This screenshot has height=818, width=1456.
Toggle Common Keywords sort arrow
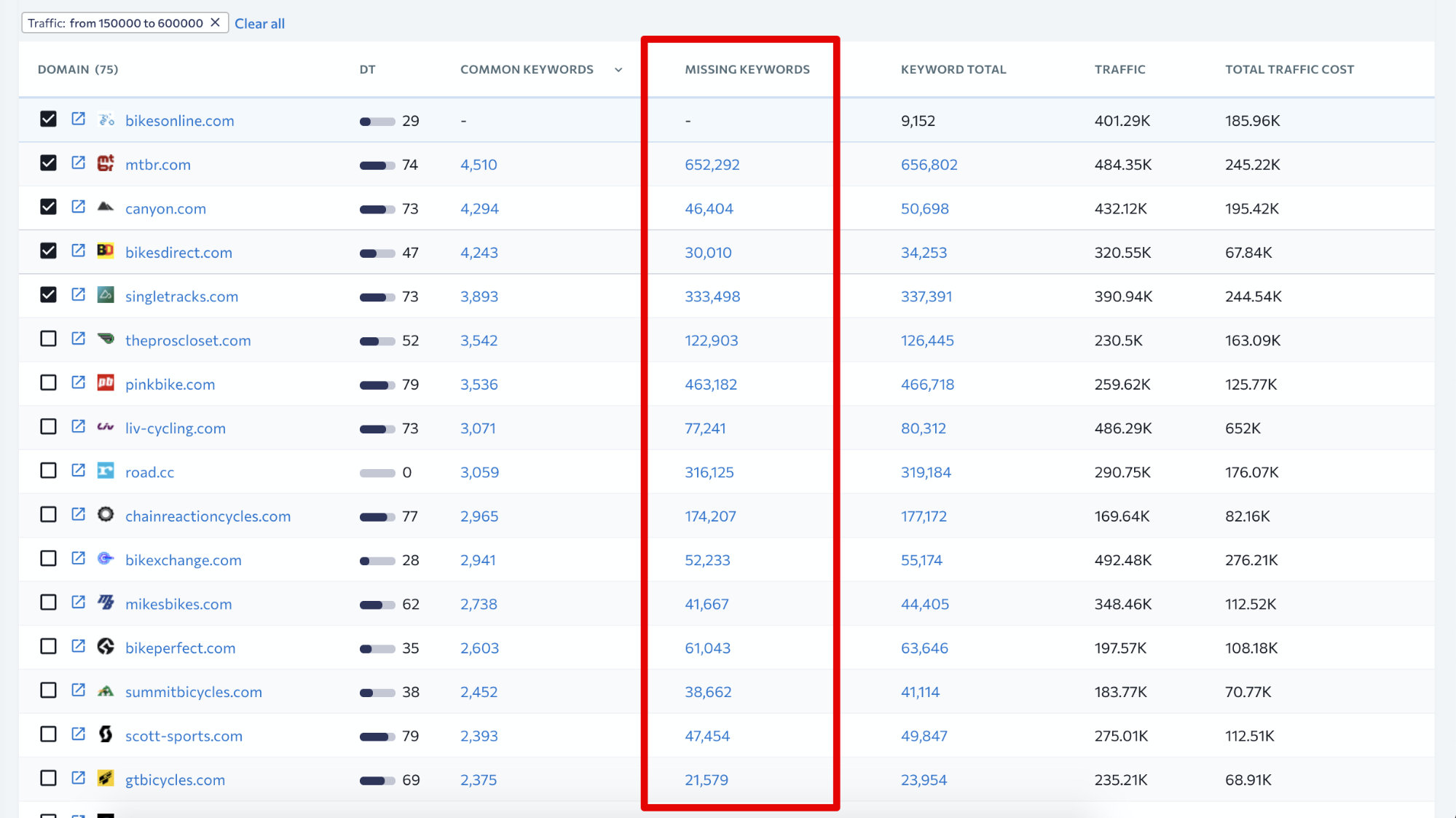(x=618, y=70)
